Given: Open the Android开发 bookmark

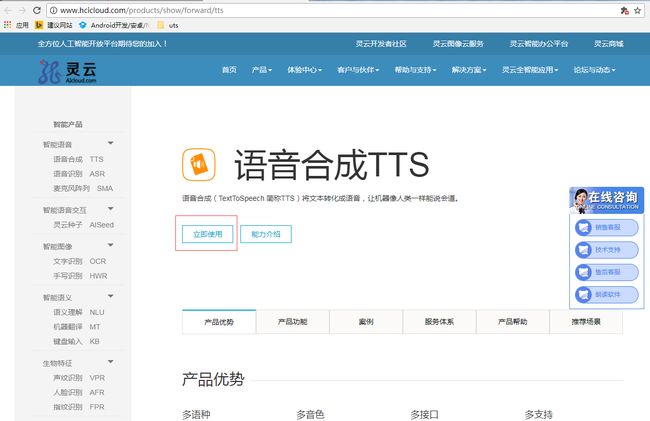Looking at the screenshot, I should [x=114, y=25].
